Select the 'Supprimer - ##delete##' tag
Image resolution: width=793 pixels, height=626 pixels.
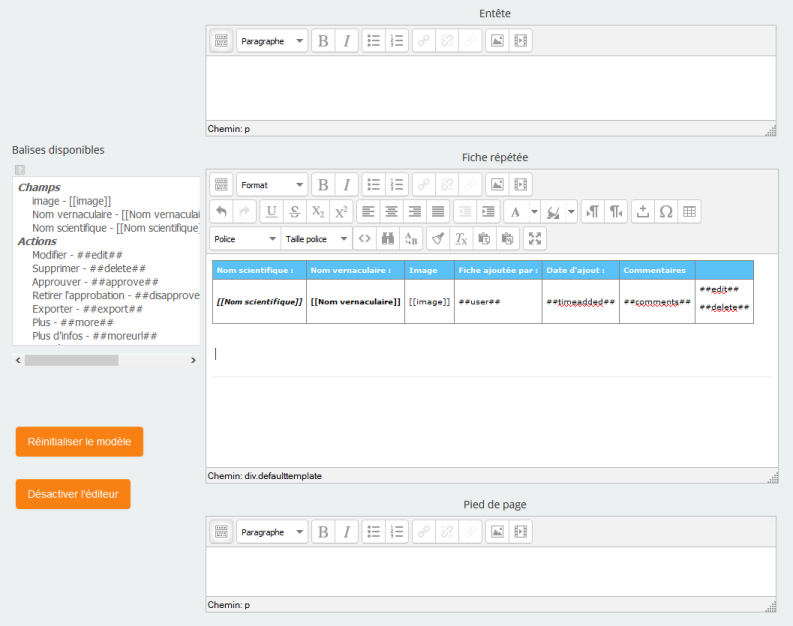(89, 269)
